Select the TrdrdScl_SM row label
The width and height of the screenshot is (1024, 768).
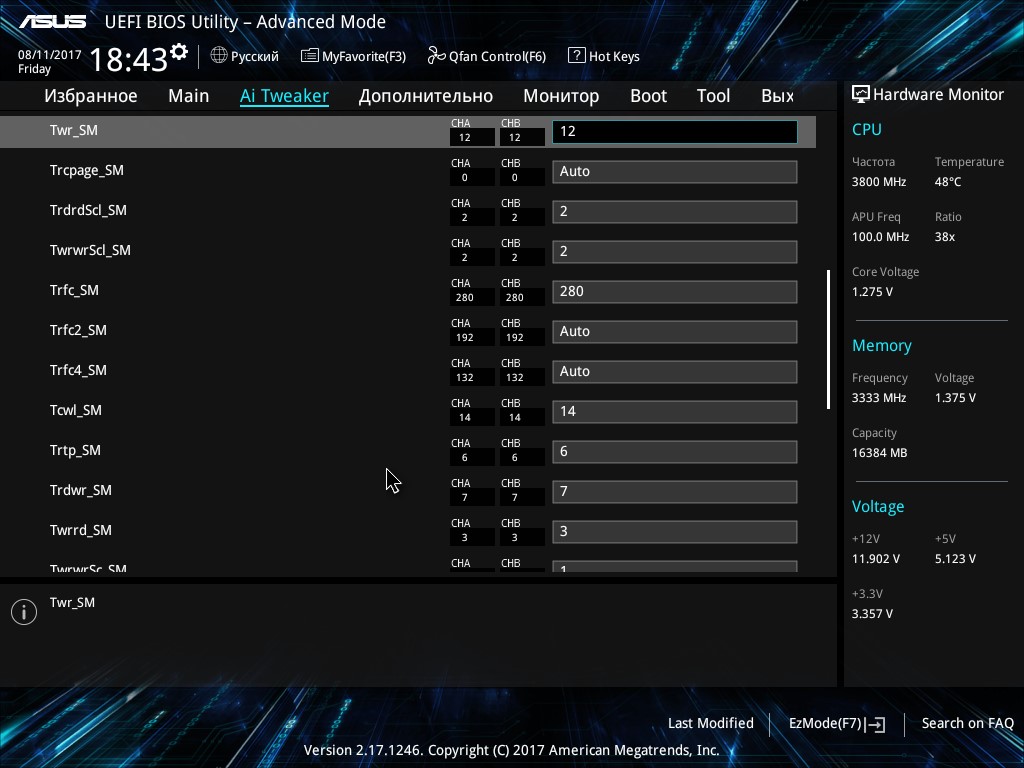coord(88,210)
